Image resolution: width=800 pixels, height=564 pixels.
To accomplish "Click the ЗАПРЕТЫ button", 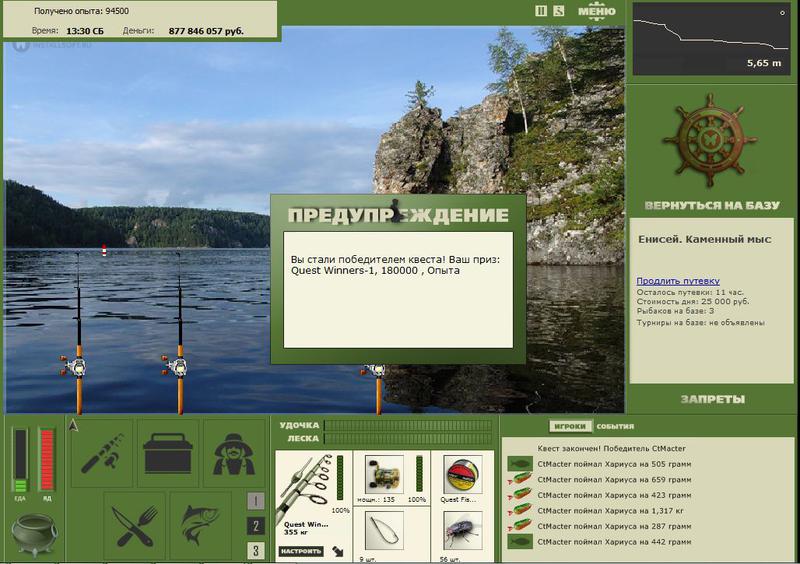I will pyautogui.click(x=712, y=399).
